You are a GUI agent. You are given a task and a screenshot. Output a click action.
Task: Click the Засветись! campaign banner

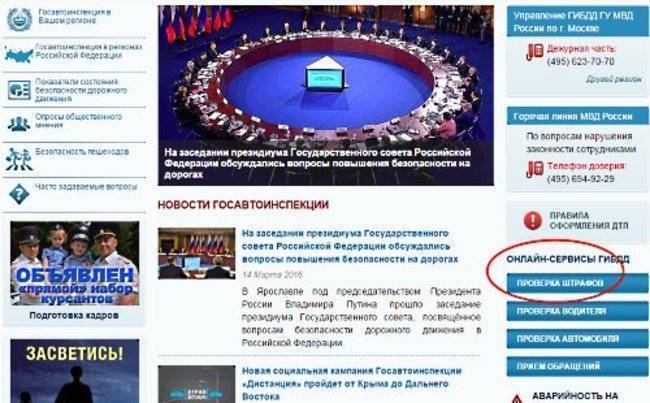(75, 371)
